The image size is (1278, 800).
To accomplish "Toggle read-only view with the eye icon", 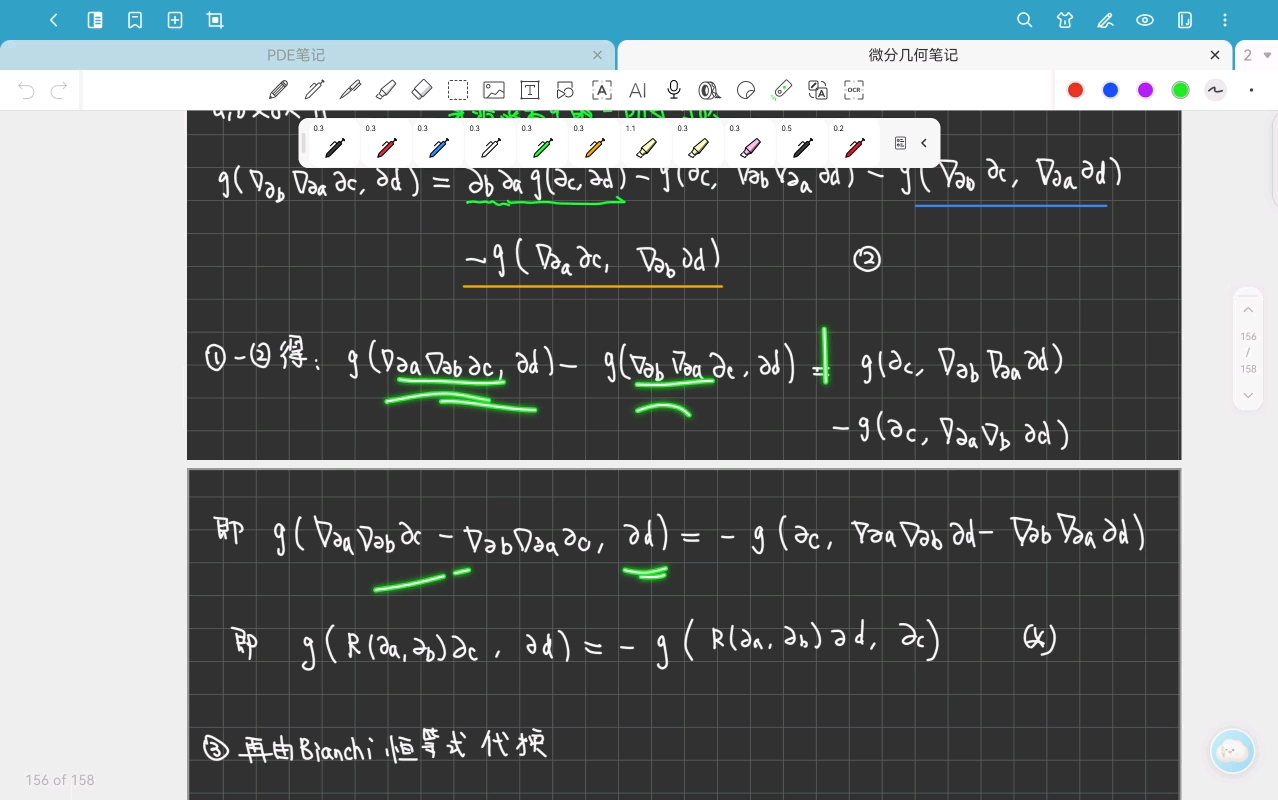I will 1145,20.
